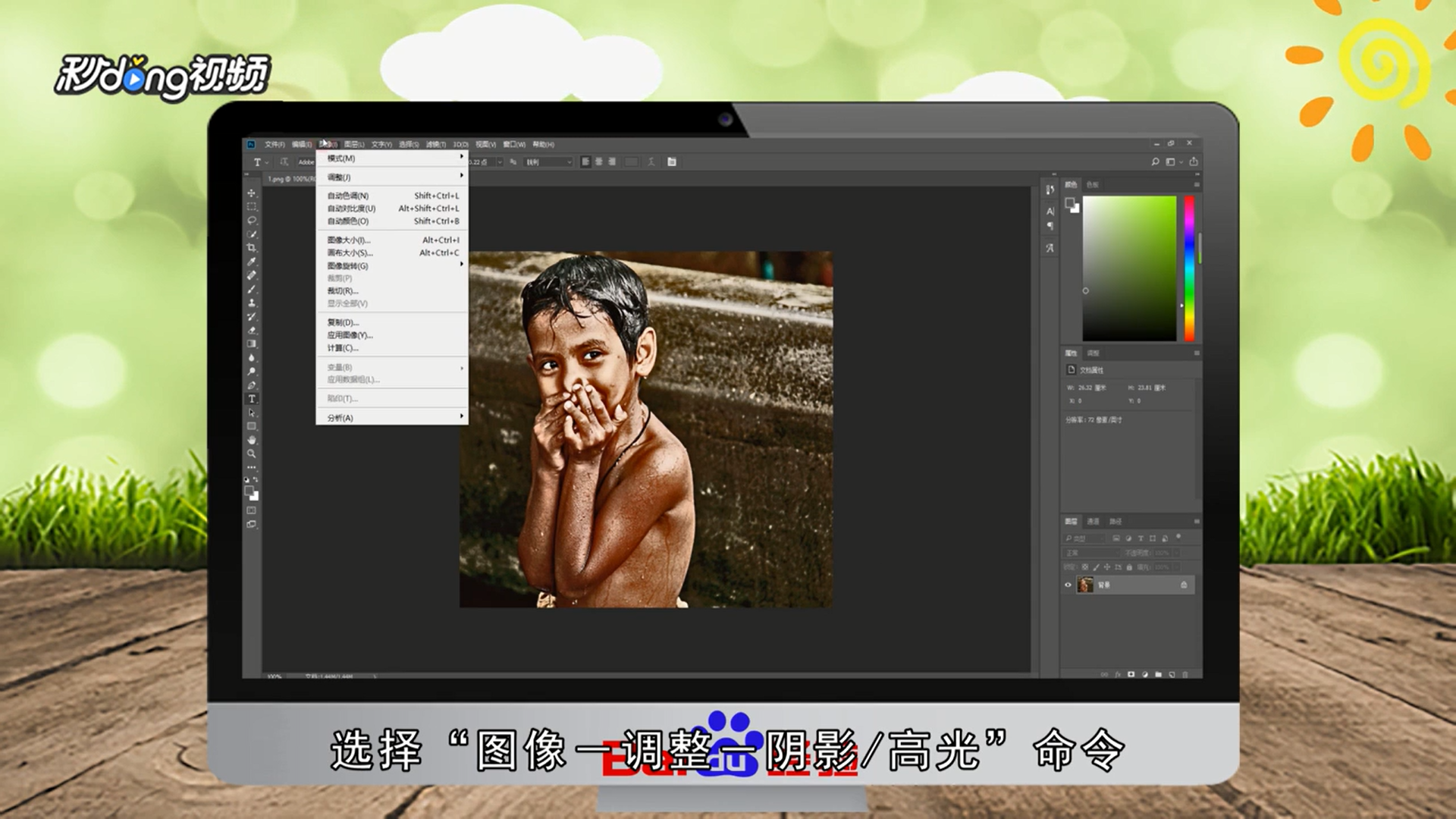
Task: Toggle the lock icon on 背景 layer
Action: coord(1184,585)
